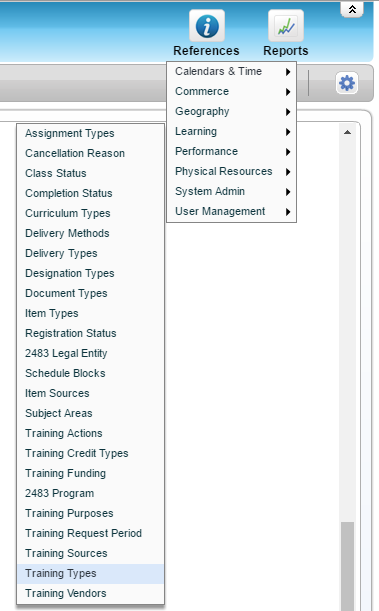Select Calendars & Time menu entry

tap(231, 72)
